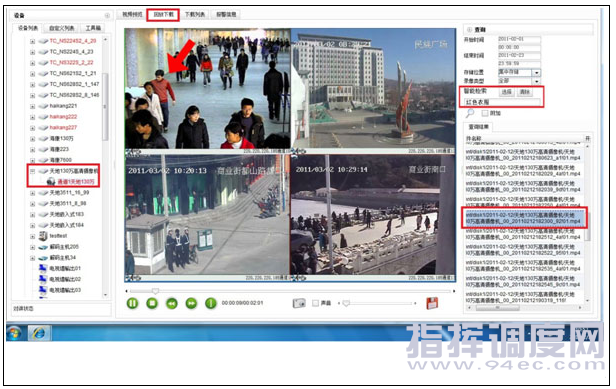The width and height of the screenshot is (616, 389).
Task: Click the green rewind playback button
Action: [172, 303]
